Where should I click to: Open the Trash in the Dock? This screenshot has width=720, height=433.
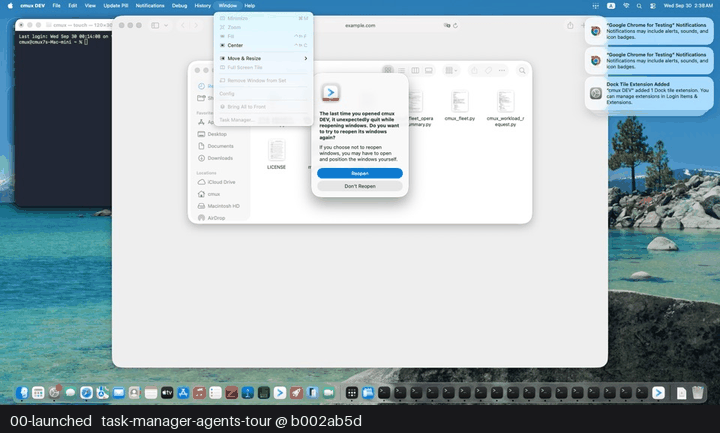point(698,393)
